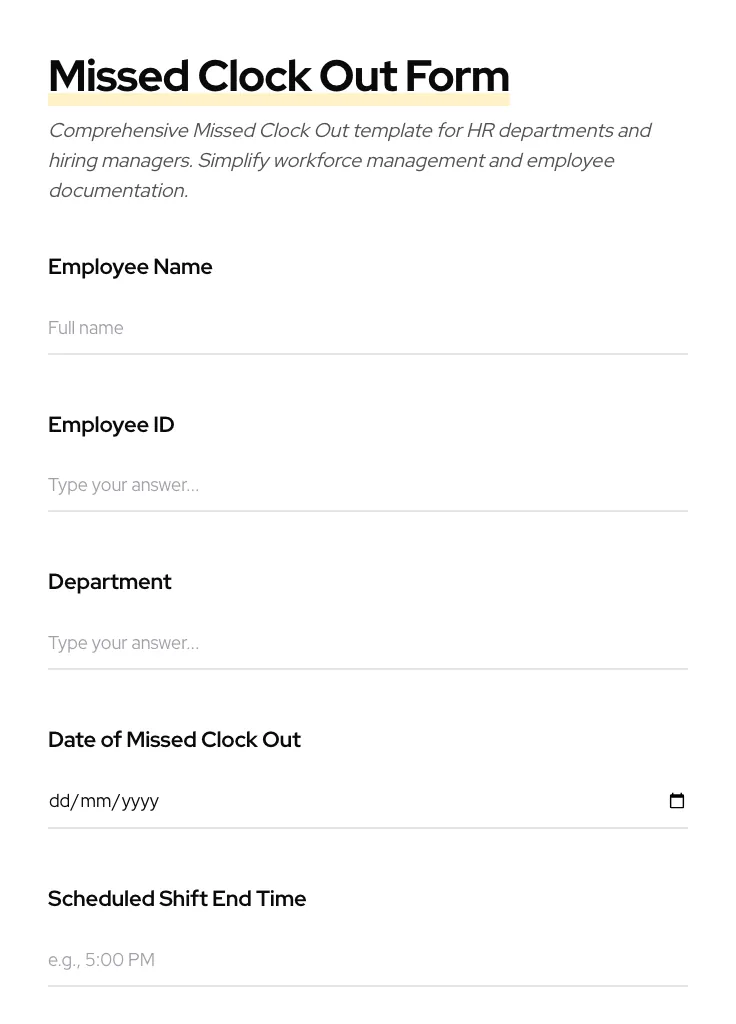Click the Scheduled Shift End Time input
The image size is (736, 1024).
point(367,960)
